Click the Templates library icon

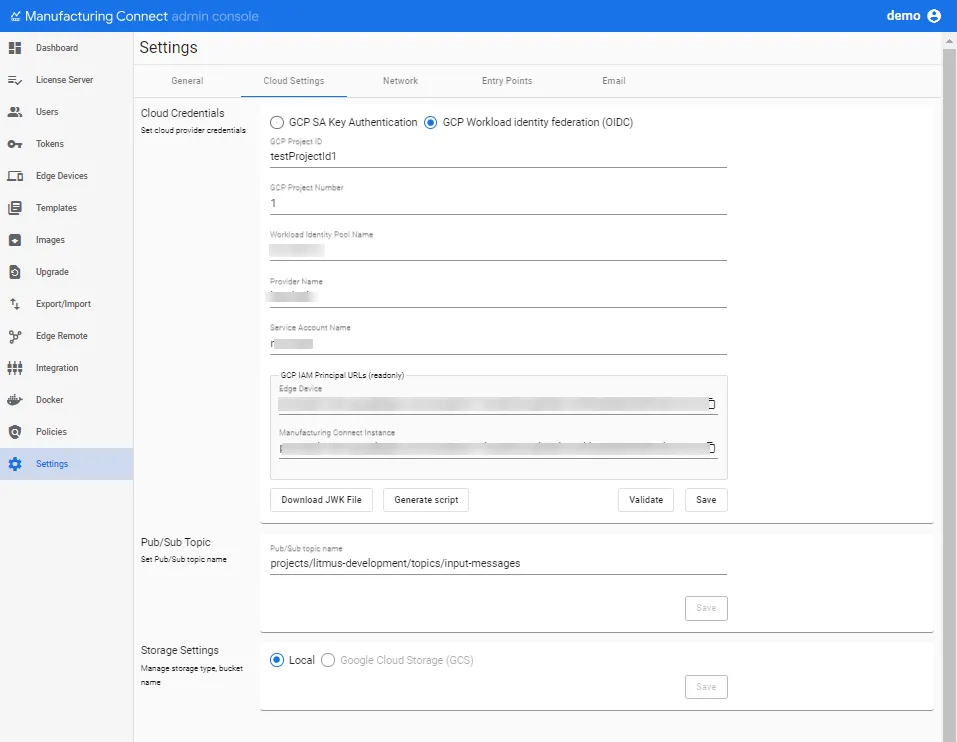click(15, 208)
